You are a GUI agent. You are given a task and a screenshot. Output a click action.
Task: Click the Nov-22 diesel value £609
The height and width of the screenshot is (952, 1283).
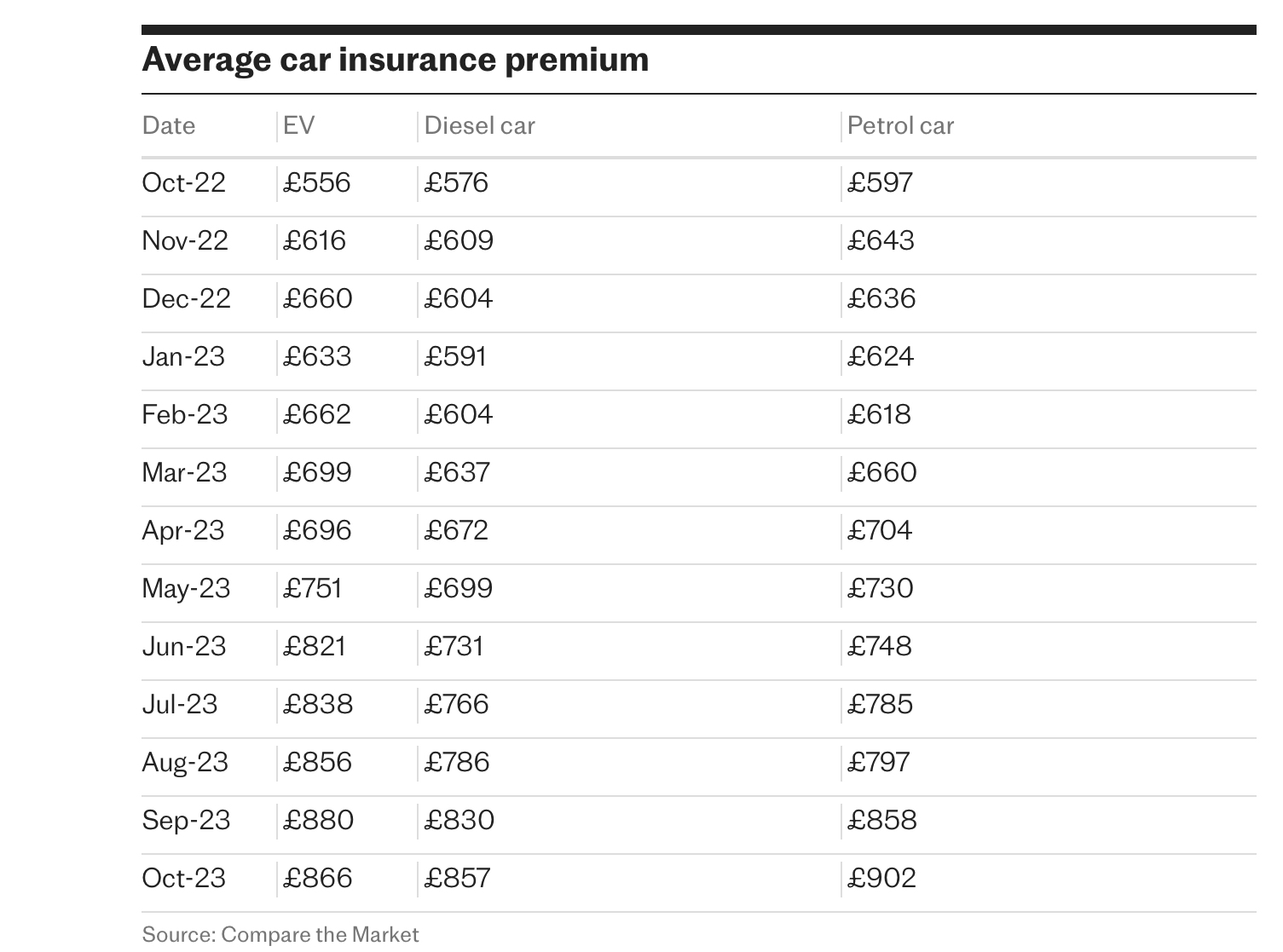click(x=459, y=240)
